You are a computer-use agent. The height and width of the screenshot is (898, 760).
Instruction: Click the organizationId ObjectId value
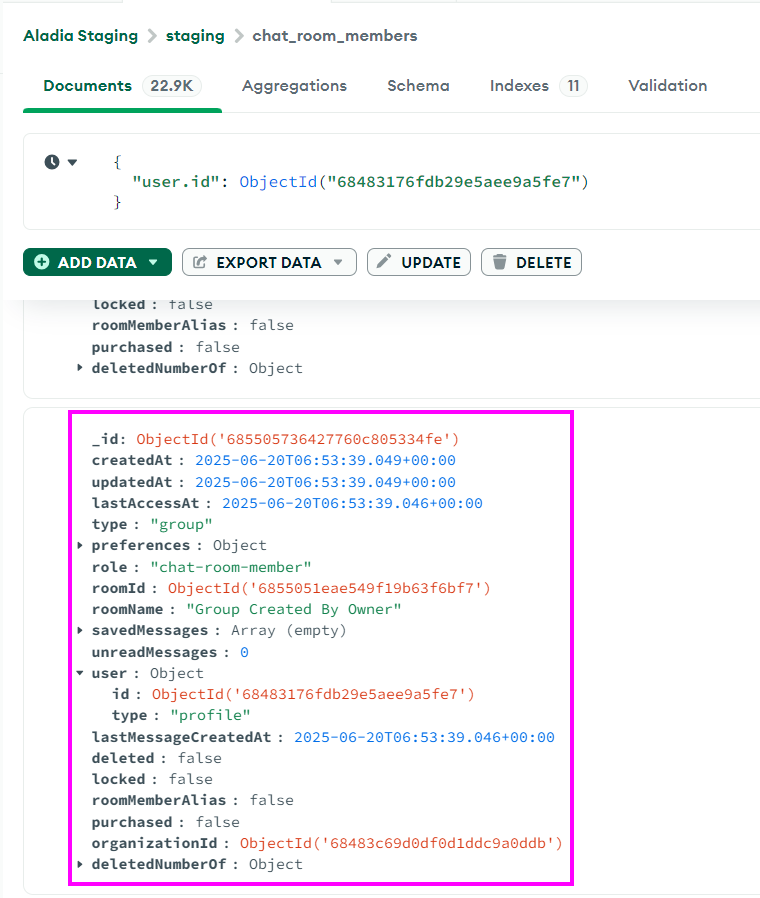tap(401, 843)
